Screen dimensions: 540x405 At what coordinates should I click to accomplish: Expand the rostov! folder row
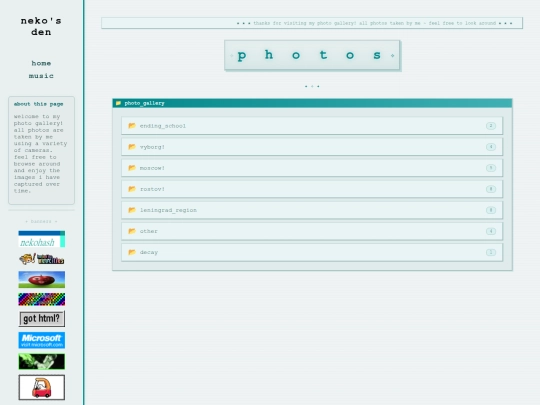tap(312, 189)
